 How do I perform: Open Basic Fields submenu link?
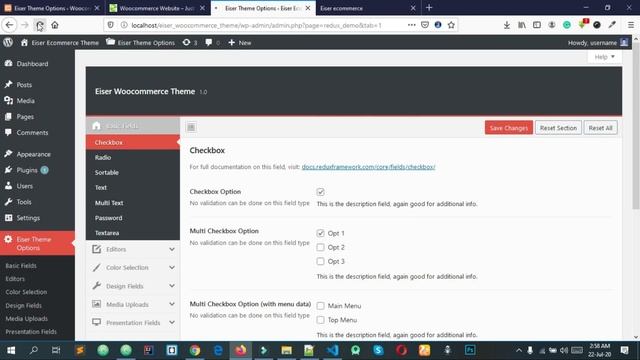(21, 266)
